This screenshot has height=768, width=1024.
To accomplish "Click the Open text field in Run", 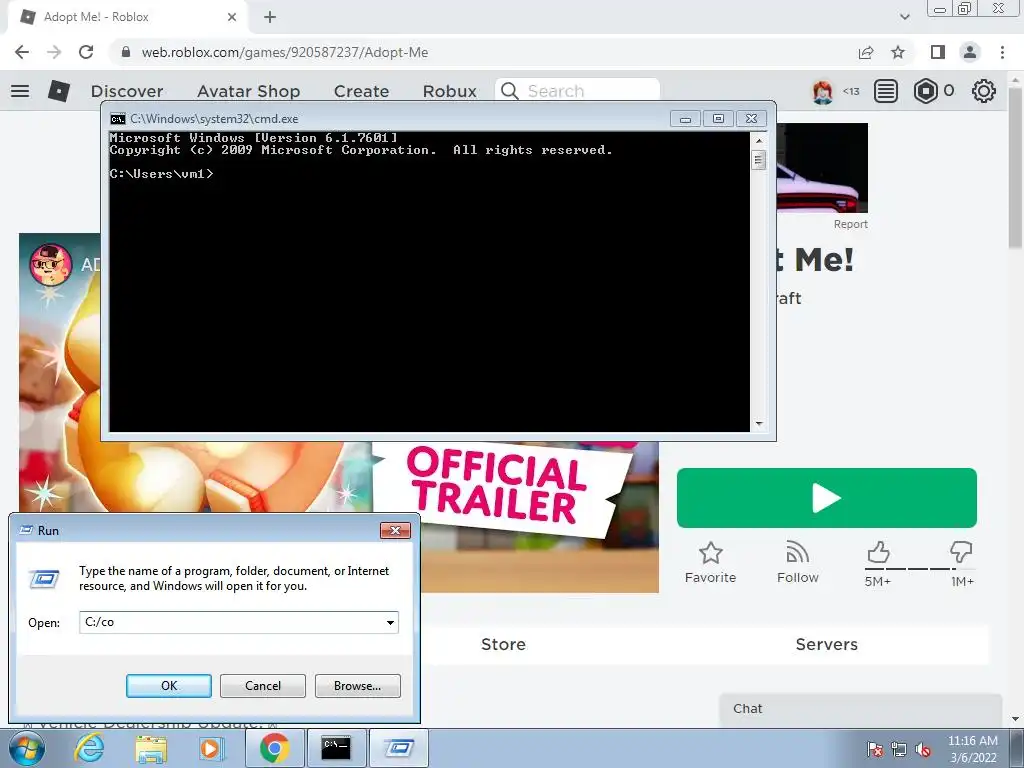I will pyautogui.click(x=231, y=622).
